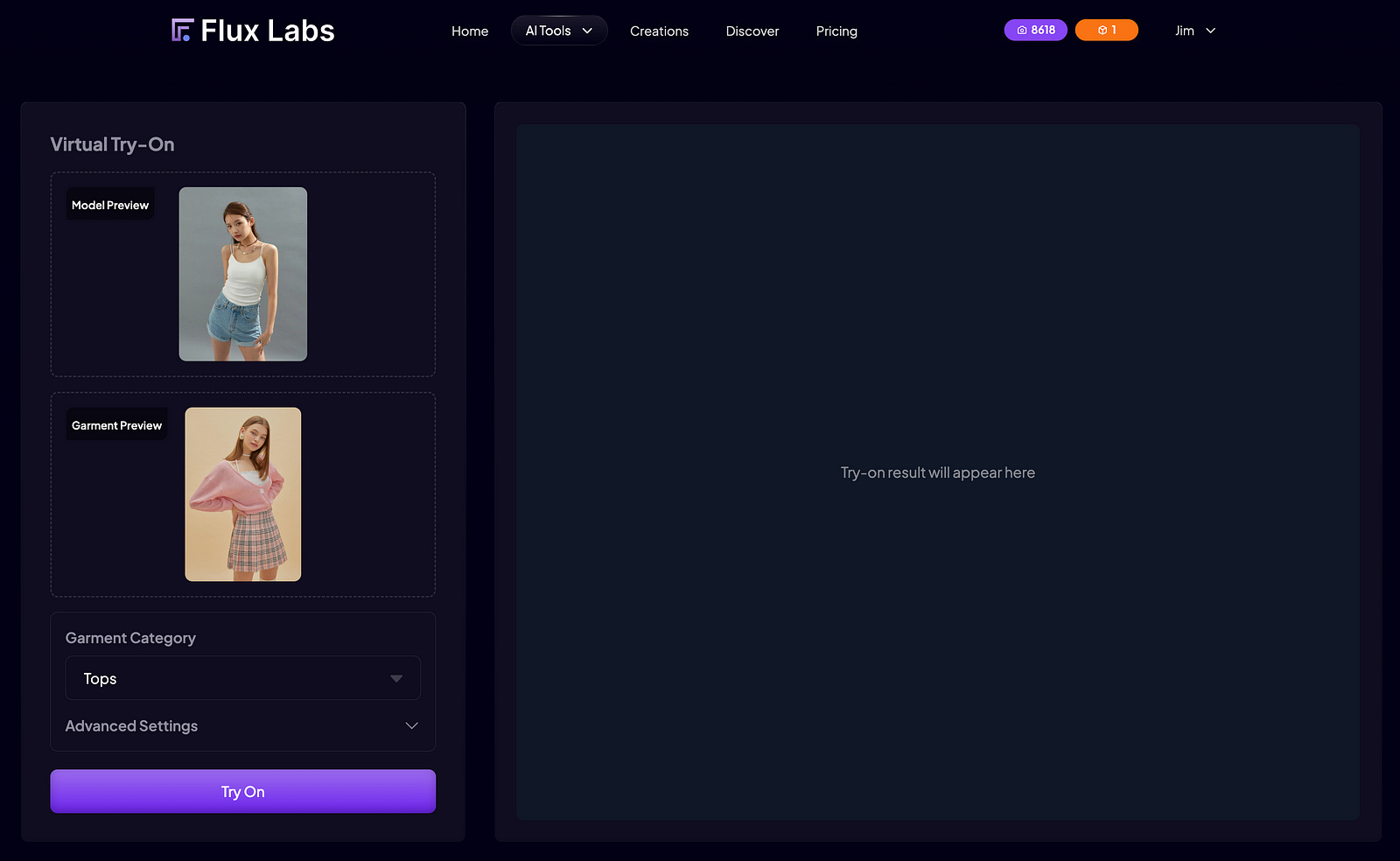Click the pink sweater garment thumbnail

pos(243,494)
